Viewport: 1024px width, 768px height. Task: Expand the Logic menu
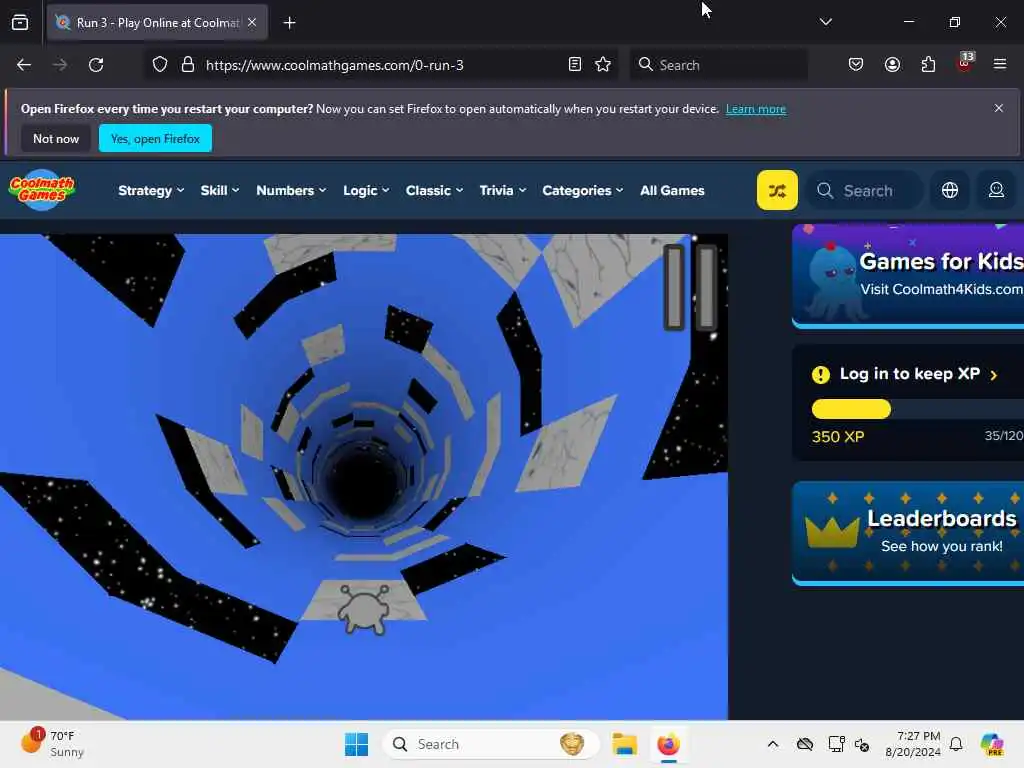366,191
